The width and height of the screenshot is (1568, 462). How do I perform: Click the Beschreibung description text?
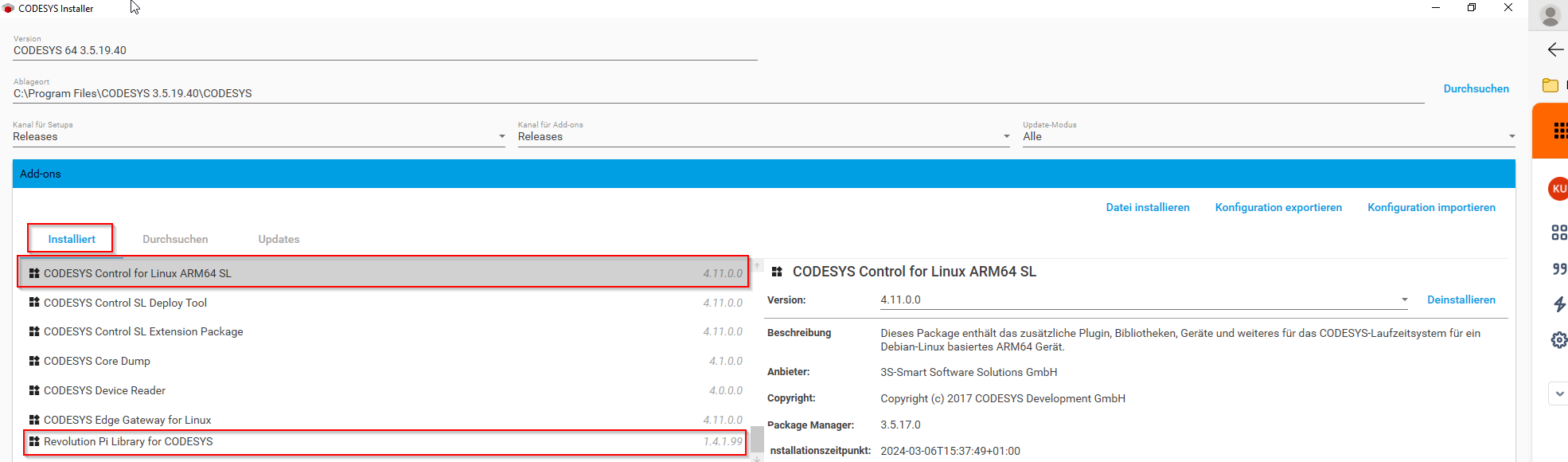point(1180,339)
